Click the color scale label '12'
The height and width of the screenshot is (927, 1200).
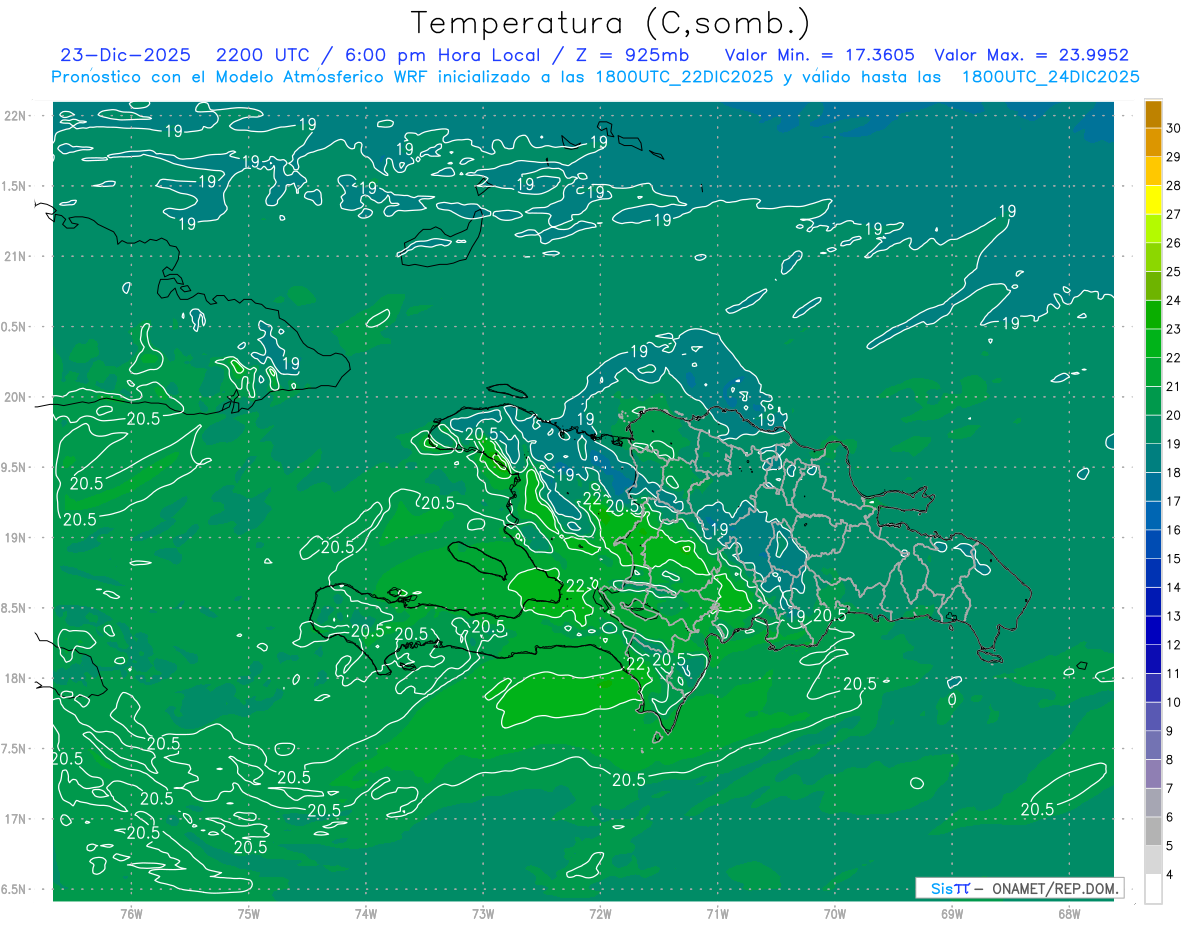[x=1174, y=645]
